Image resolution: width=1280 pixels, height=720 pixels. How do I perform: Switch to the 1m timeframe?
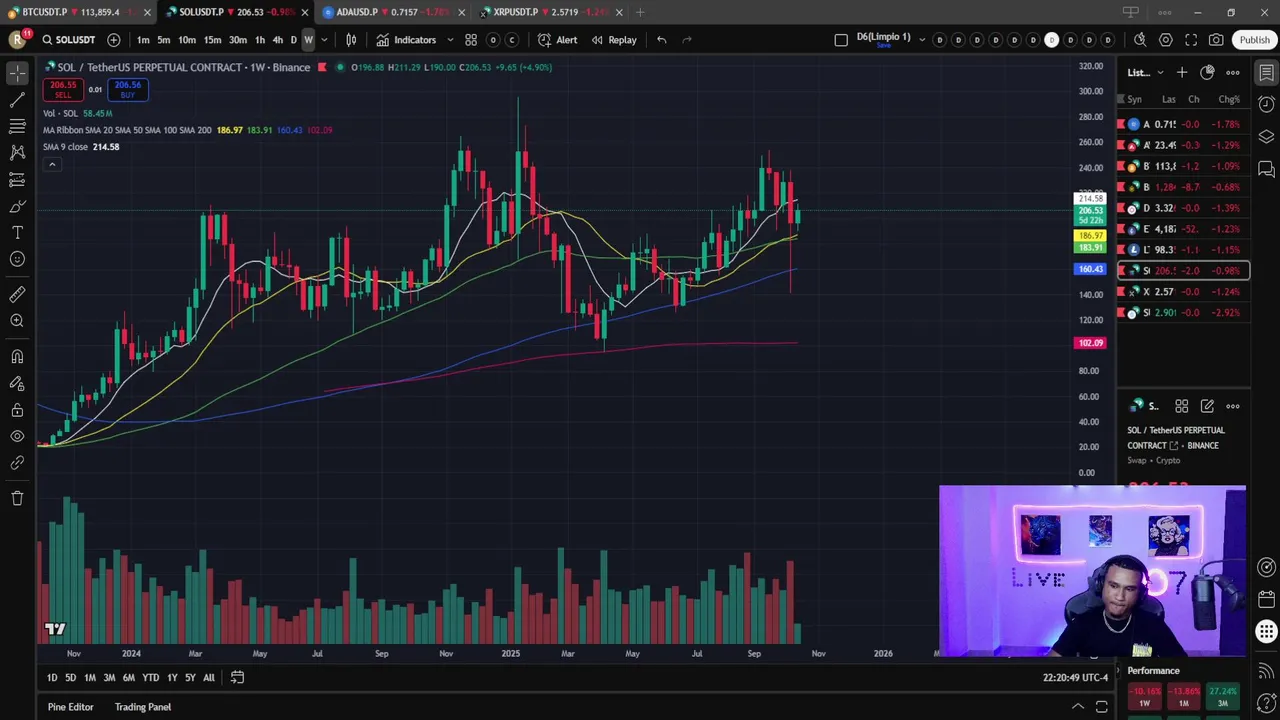pyautogui.click(x=143, y=40)
